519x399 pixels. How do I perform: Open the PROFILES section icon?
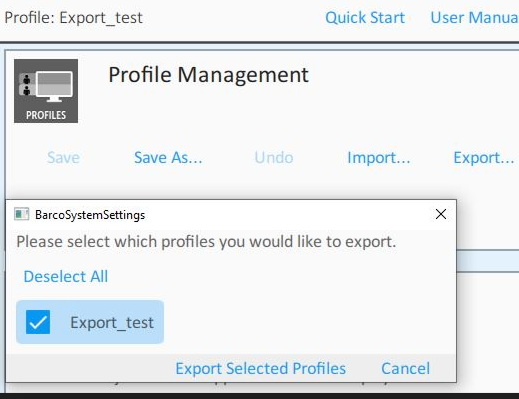[46, 91]
